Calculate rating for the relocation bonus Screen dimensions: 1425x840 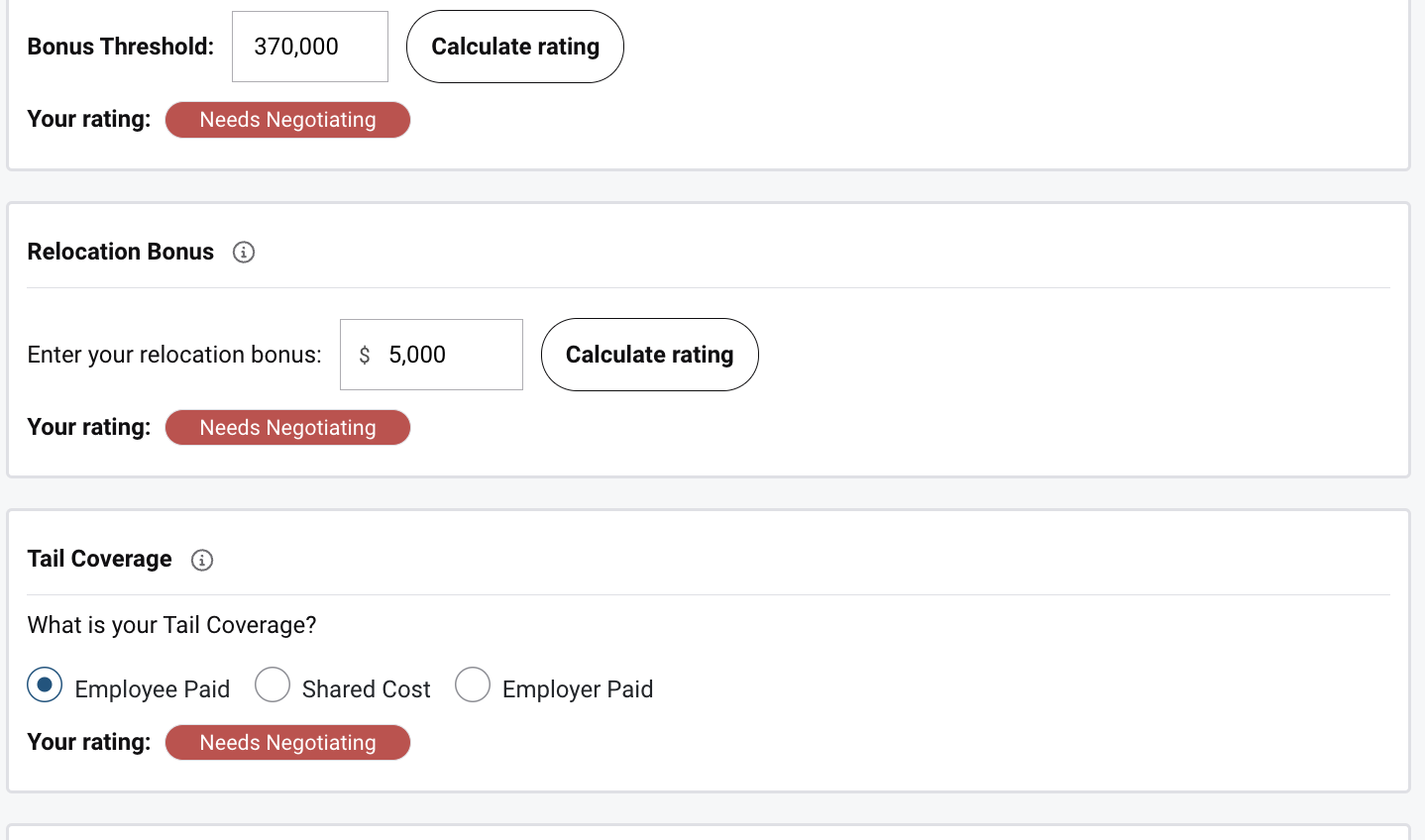pos(649,355)
